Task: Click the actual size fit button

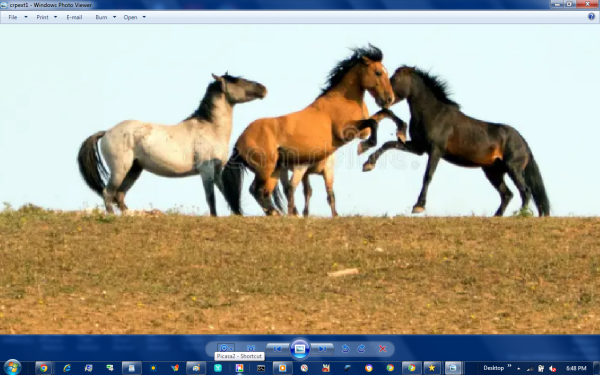Action: (251, 348)
